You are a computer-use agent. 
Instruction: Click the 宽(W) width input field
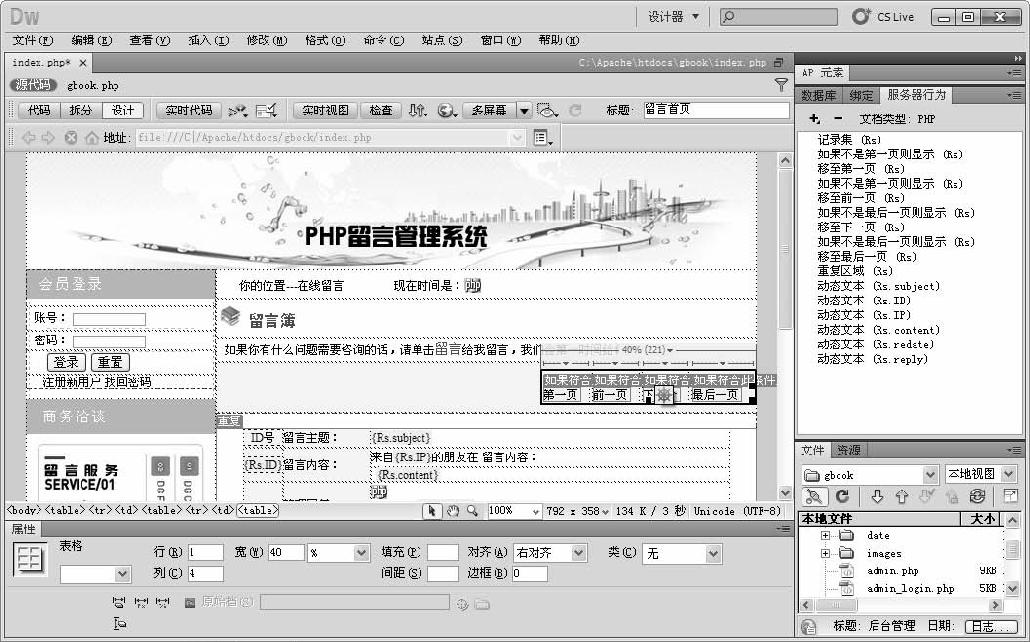(286, 553)
